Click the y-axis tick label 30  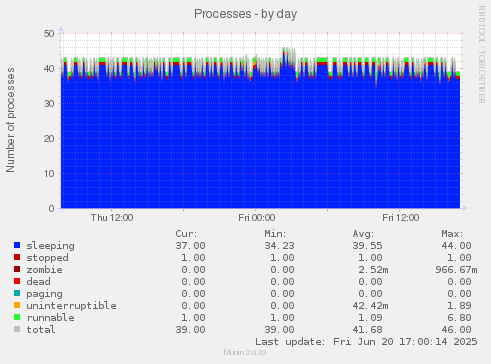click(49, 103)
